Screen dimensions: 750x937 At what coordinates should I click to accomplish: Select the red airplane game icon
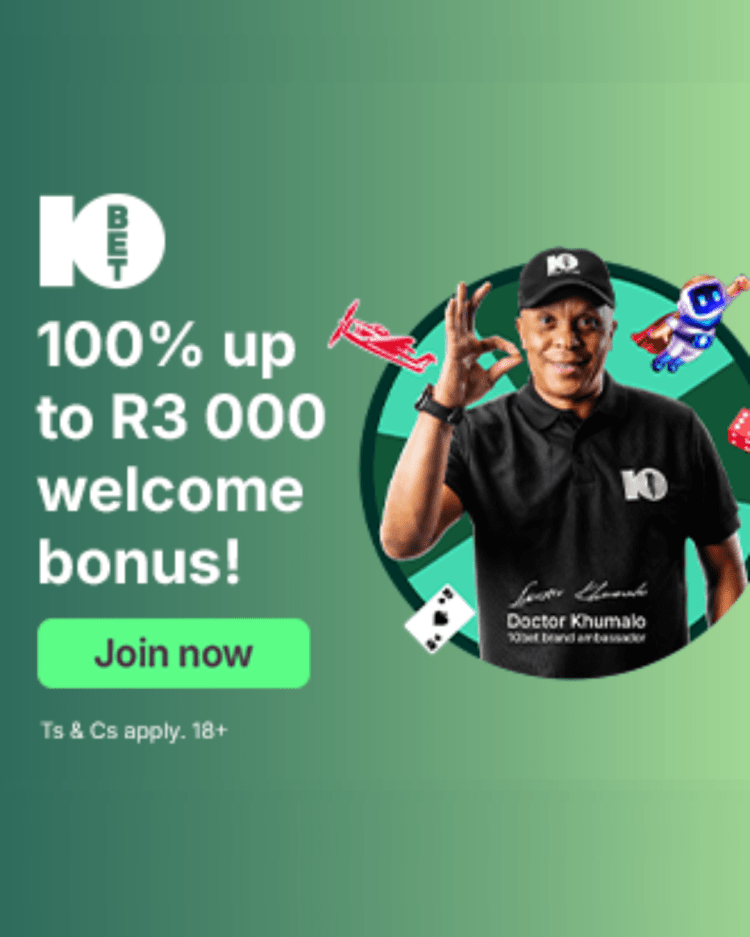point(381,338)
